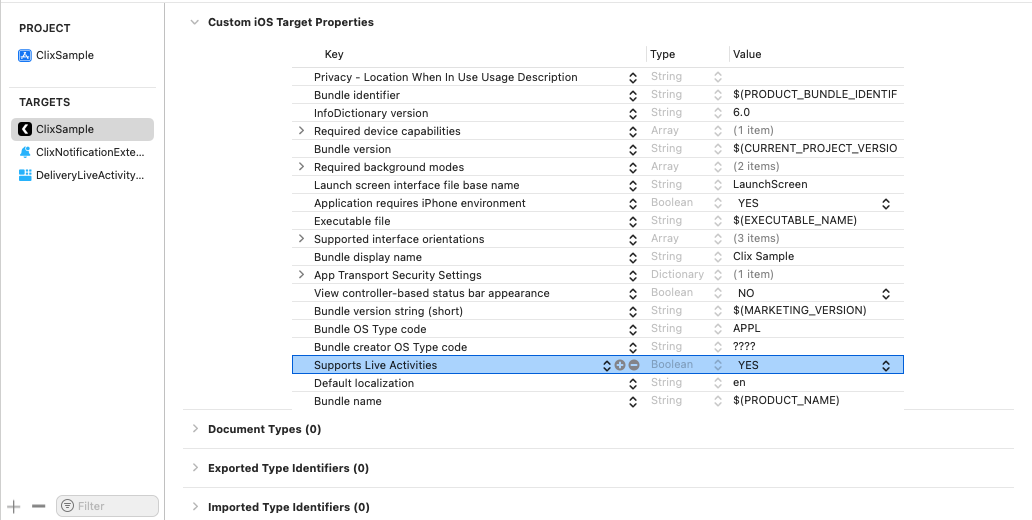Screen dimensions: 1032x520
Task: Change type stepper for Bundle OS Type code
Action: (x=718, y=328)
